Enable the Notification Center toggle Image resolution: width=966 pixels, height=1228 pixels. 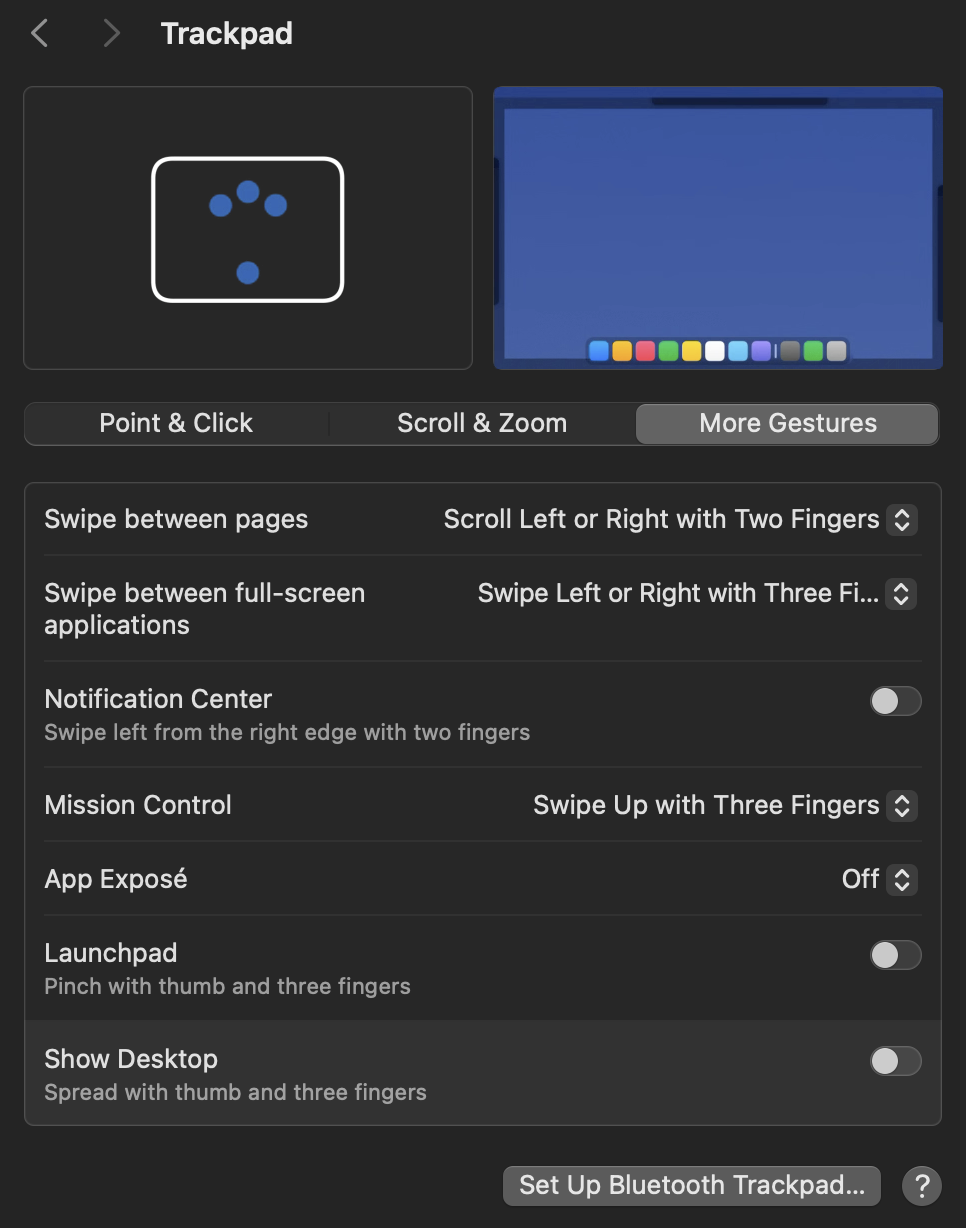click(x=895, y=701)
